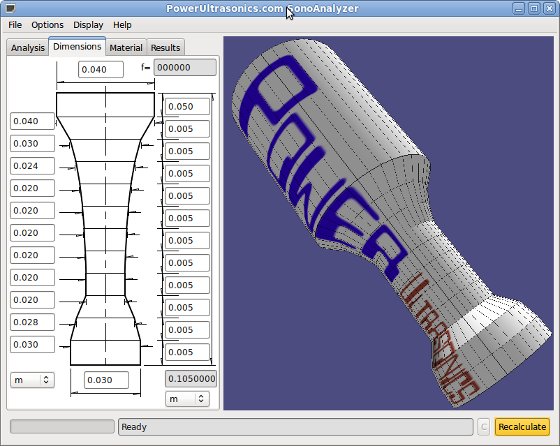Click the total length field 0.1050000

coord(191,379)
